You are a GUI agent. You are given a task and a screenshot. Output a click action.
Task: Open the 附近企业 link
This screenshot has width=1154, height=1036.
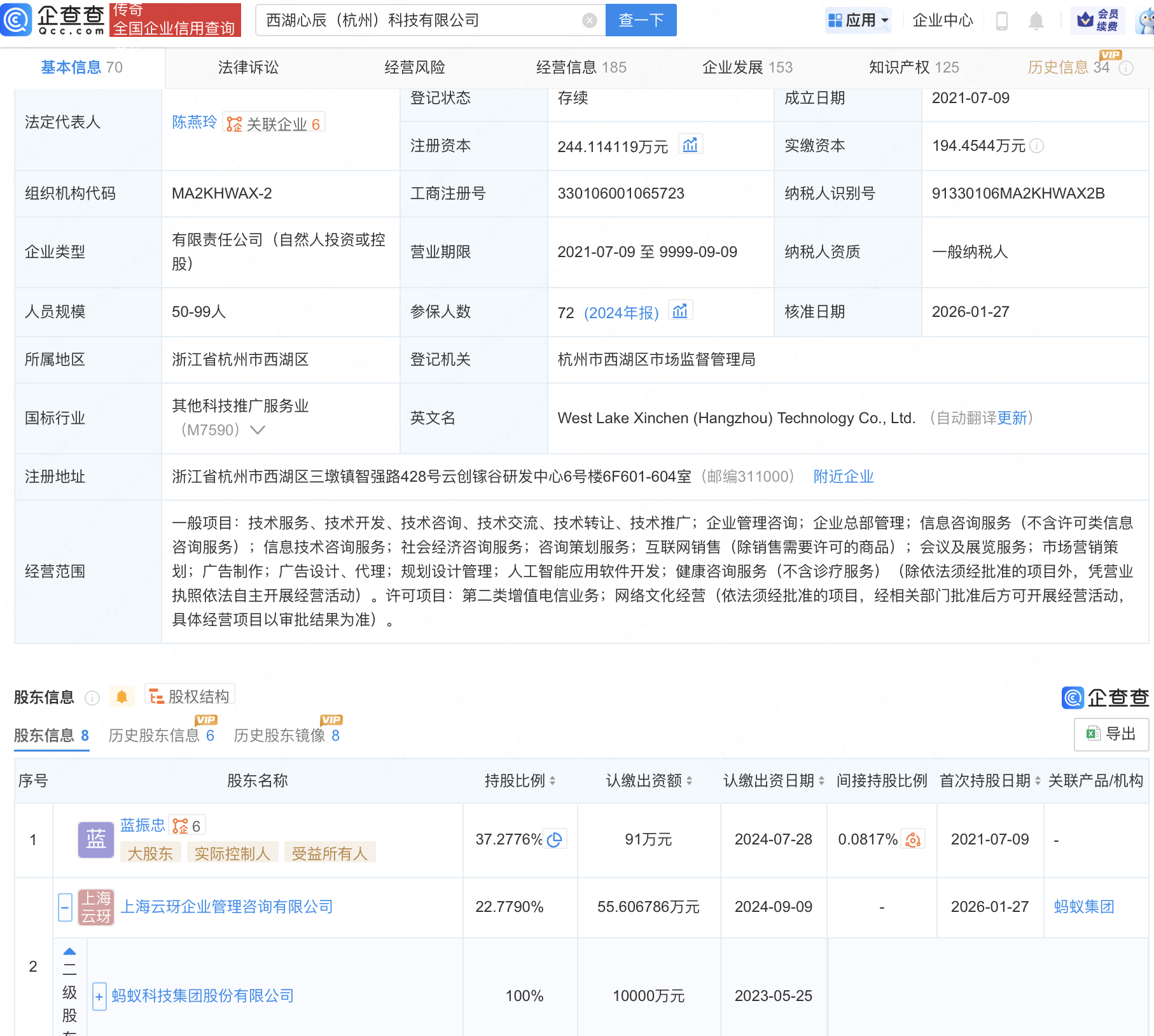click(843, 477)
